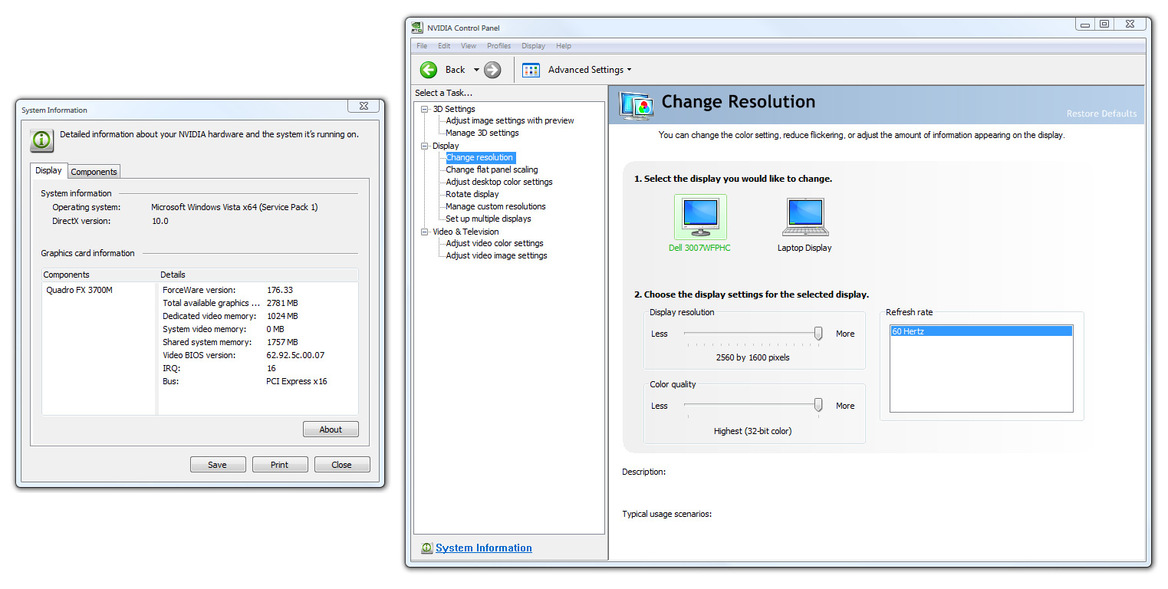
Task: Collapse the Display tree node
Action: (425, 146)
